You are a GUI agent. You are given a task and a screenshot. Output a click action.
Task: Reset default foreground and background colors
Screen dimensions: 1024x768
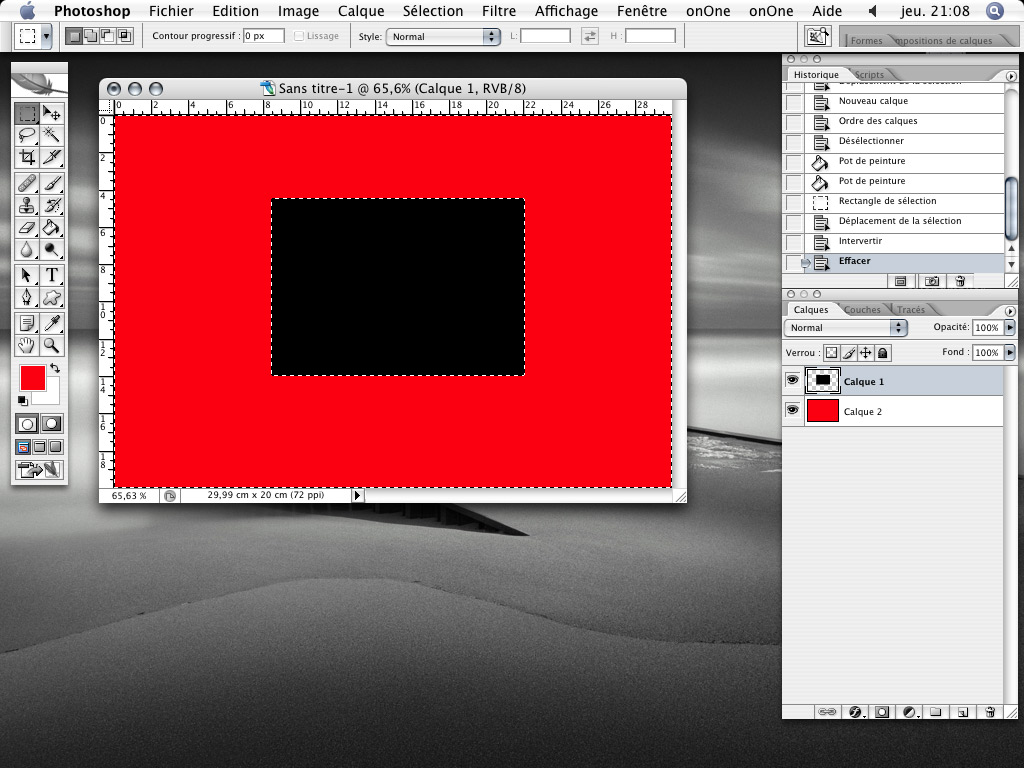pyautogui.click(x=23, y=400)
